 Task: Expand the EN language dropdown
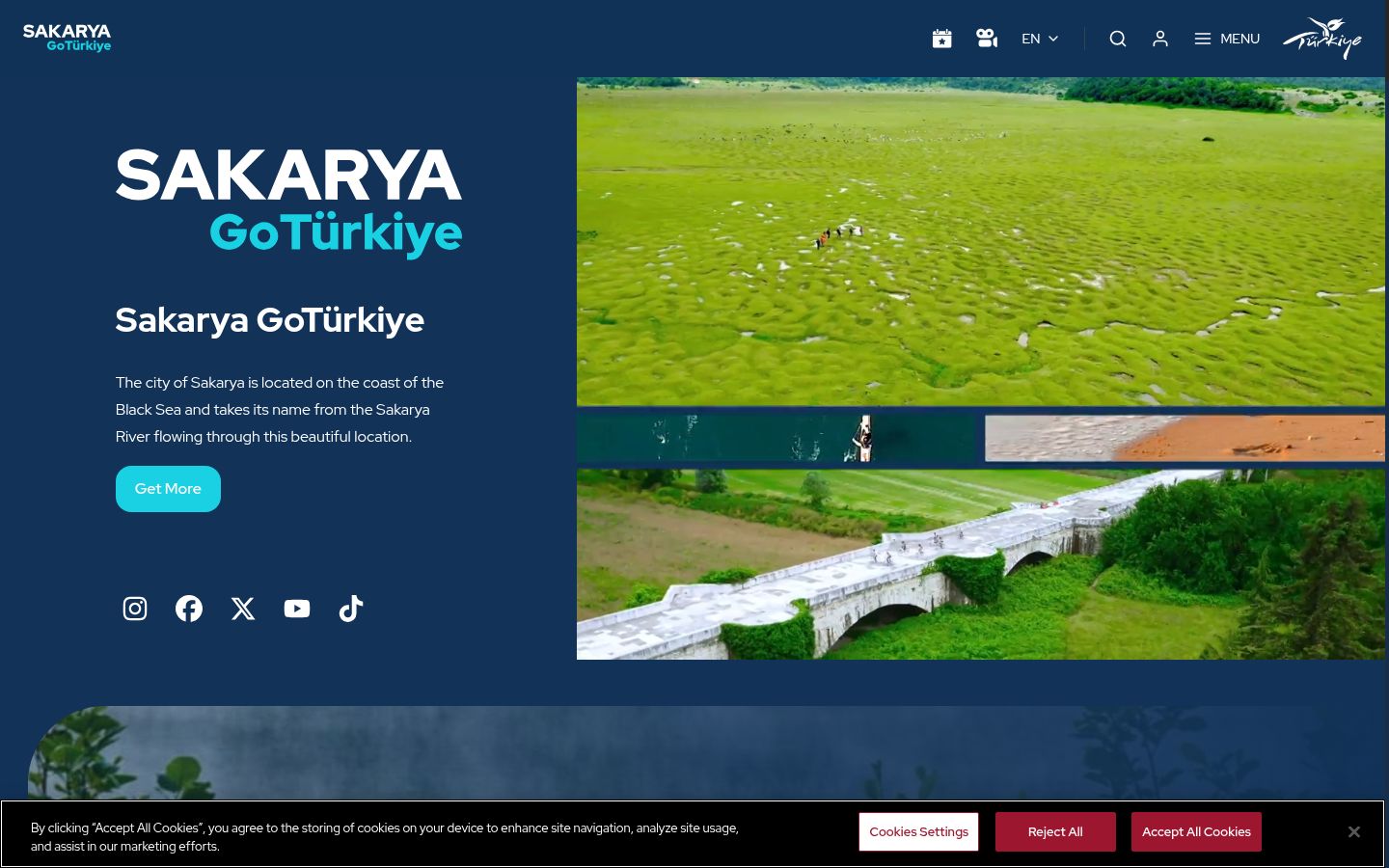[1040, 39]
